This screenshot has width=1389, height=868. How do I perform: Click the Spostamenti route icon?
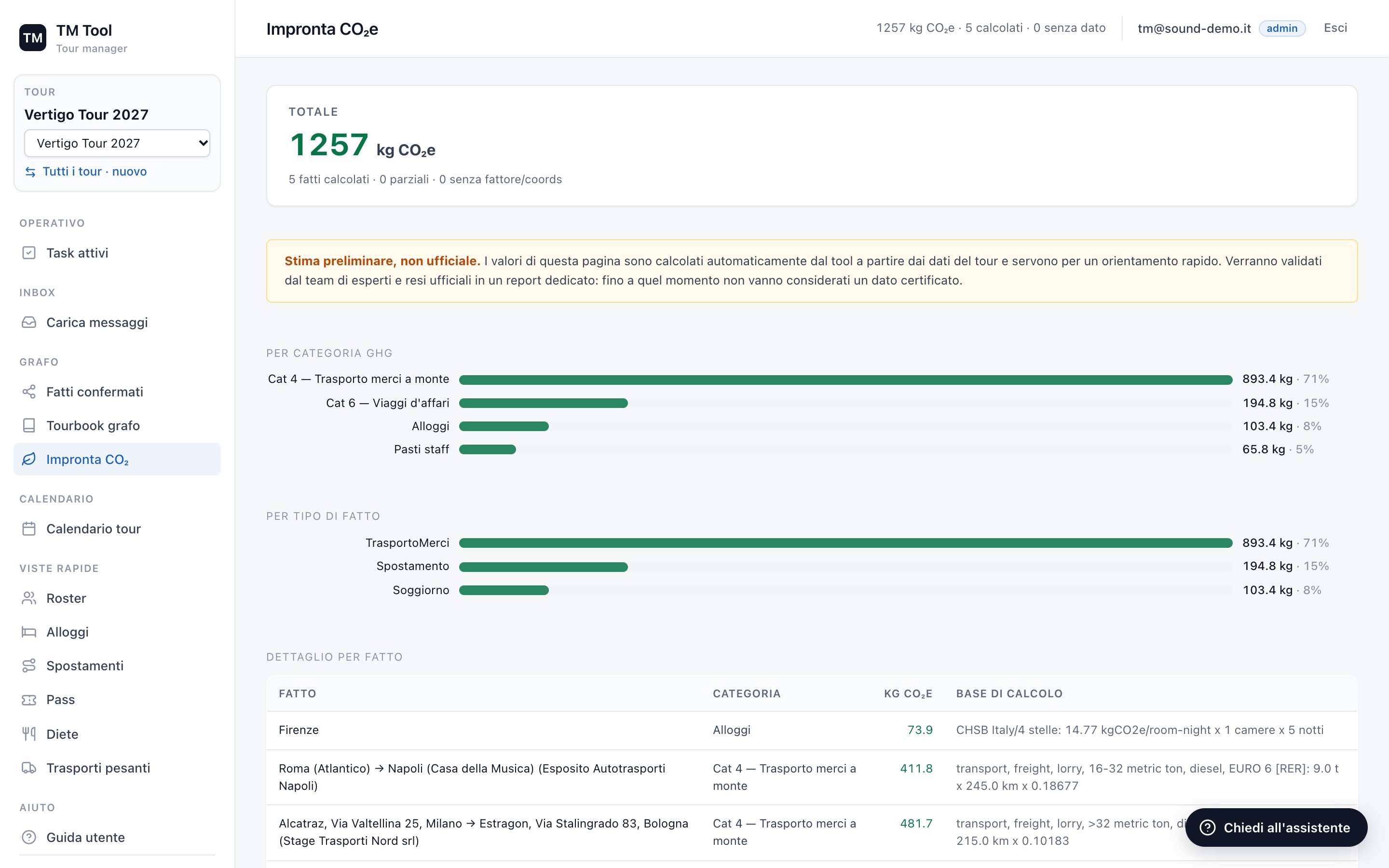29,666
